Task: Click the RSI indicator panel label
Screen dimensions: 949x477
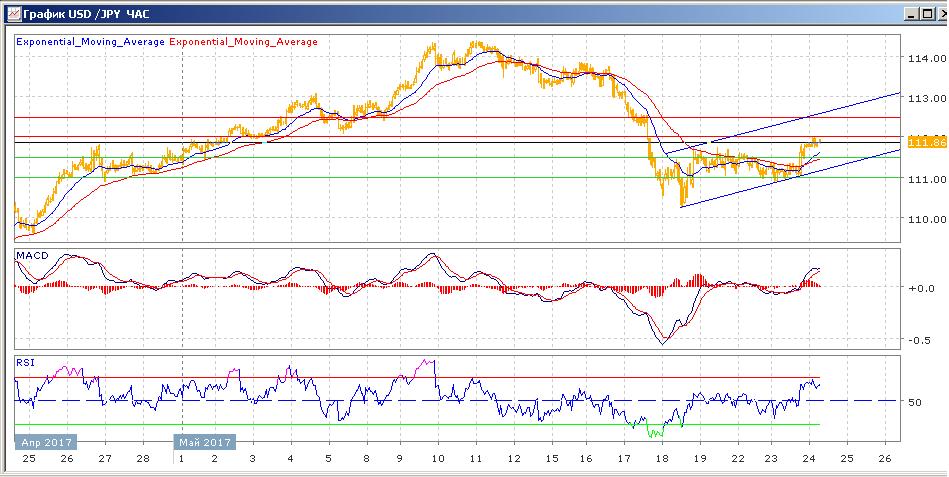Action: coord(25,362)
